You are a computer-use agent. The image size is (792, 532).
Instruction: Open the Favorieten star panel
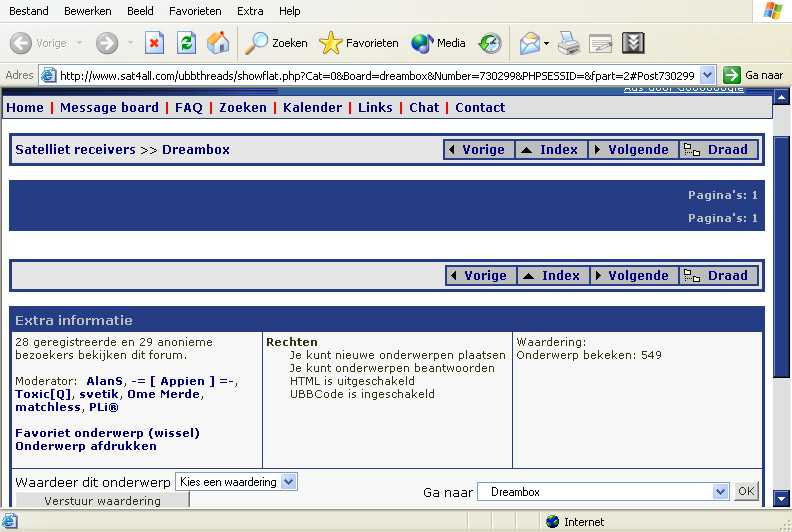tap(359, 43)
